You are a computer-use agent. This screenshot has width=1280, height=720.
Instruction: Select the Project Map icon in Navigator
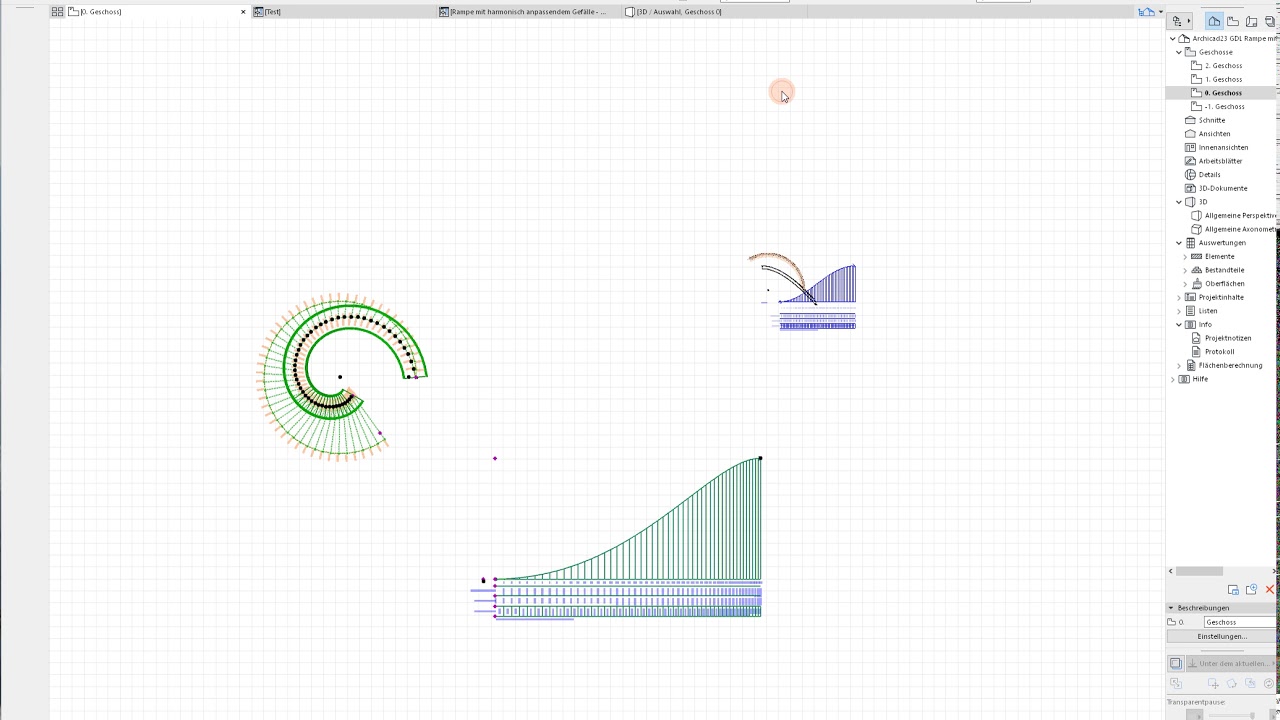1214,21
